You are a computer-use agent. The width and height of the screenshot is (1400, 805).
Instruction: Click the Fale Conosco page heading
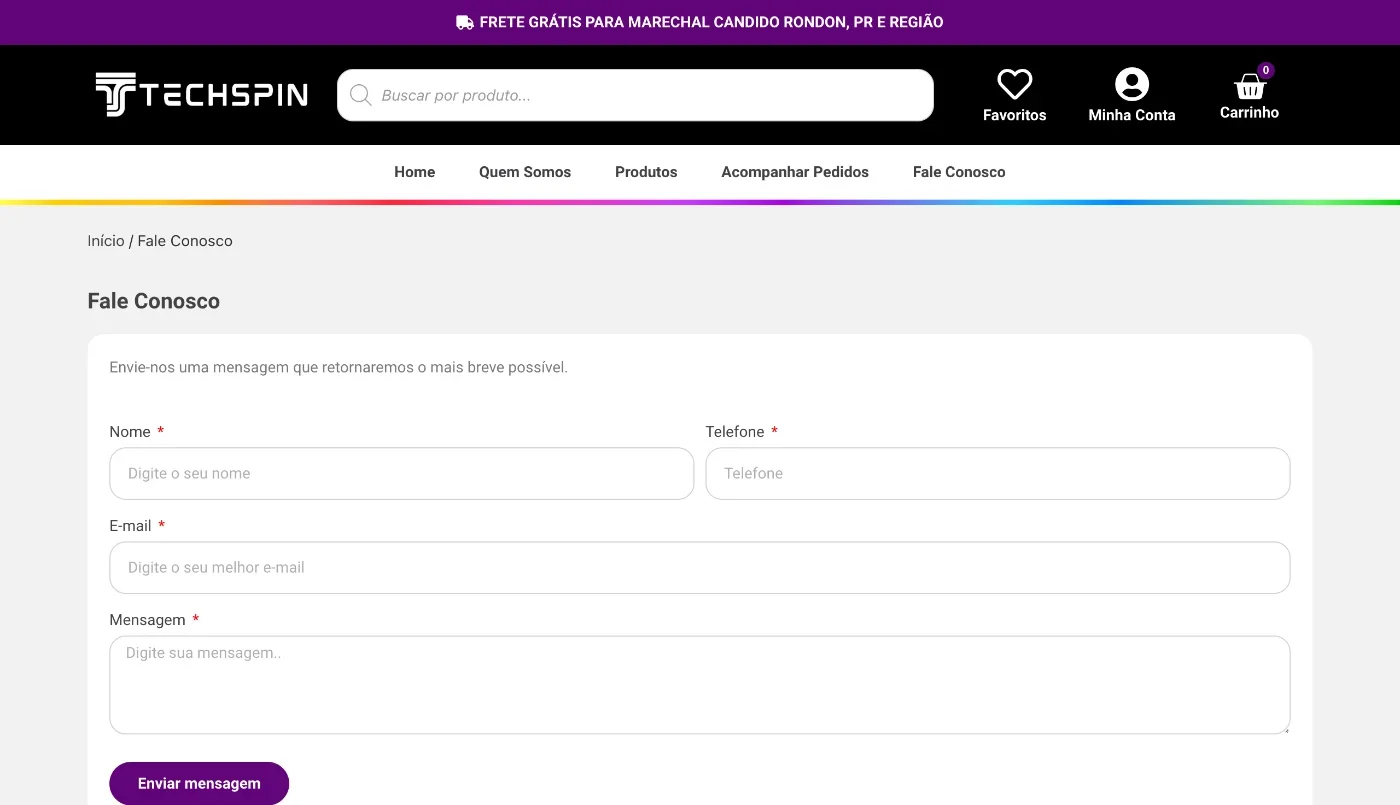[154, 301]
